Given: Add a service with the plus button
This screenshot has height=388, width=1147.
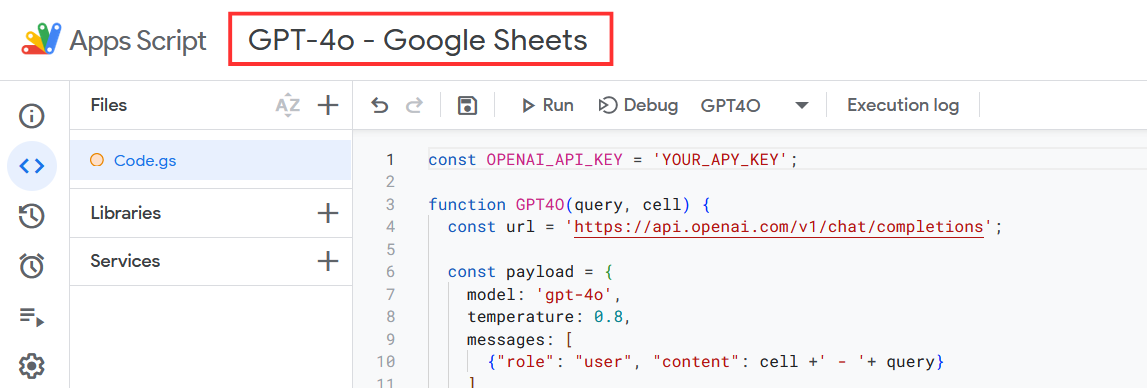Looking at the screenshot, I should click(328, 261).
